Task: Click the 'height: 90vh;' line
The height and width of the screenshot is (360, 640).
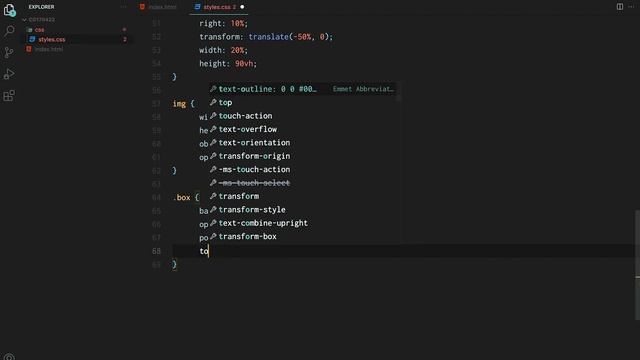Action: [228, 64]
